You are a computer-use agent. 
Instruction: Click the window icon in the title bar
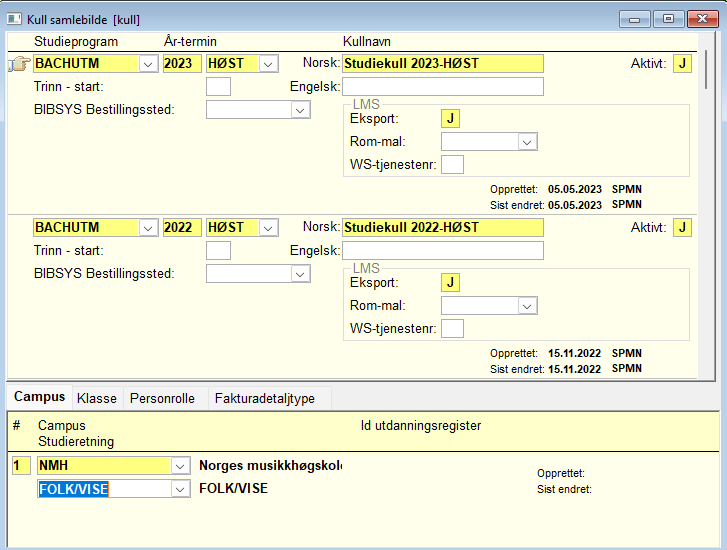(x=14, y=19)
